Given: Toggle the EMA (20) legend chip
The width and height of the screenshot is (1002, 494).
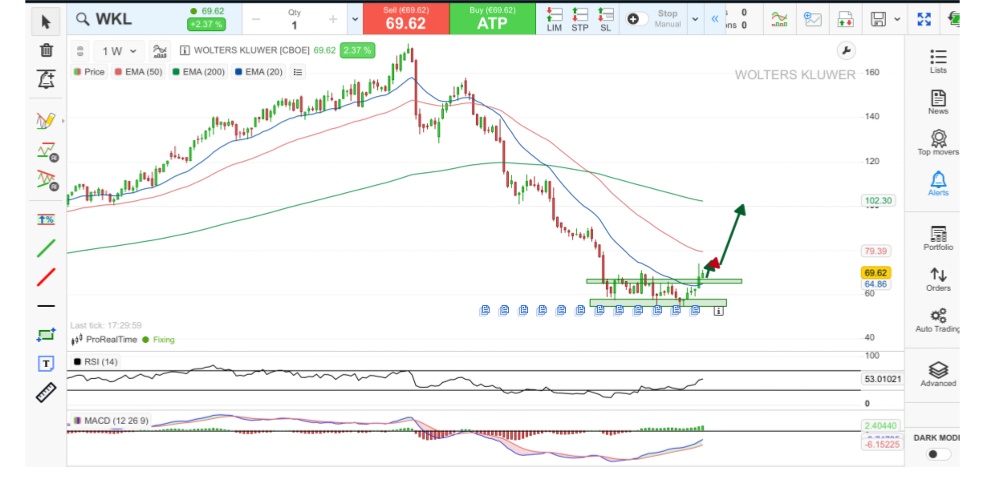Looking at the screenshot, I should click(x=258, y=72).
